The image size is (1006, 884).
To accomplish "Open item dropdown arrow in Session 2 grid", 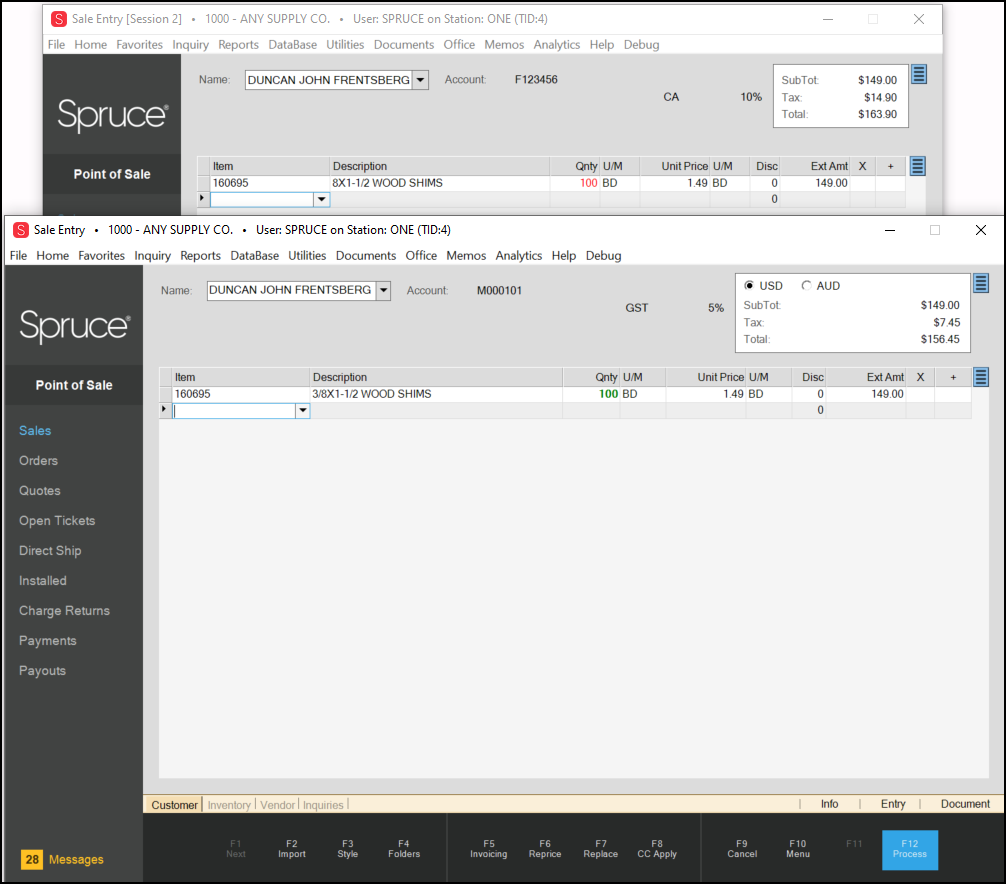I will [x=321, y=200].
